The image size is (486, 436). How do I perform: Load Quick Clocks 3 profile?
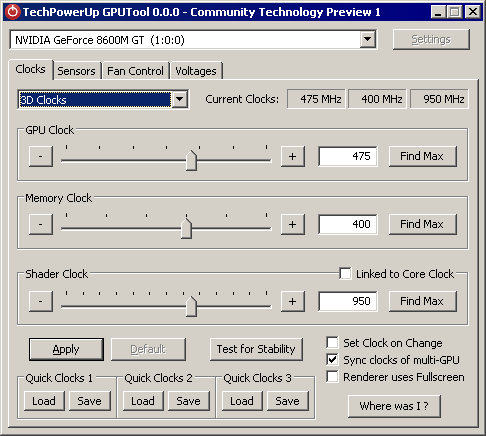coord(242,401)
